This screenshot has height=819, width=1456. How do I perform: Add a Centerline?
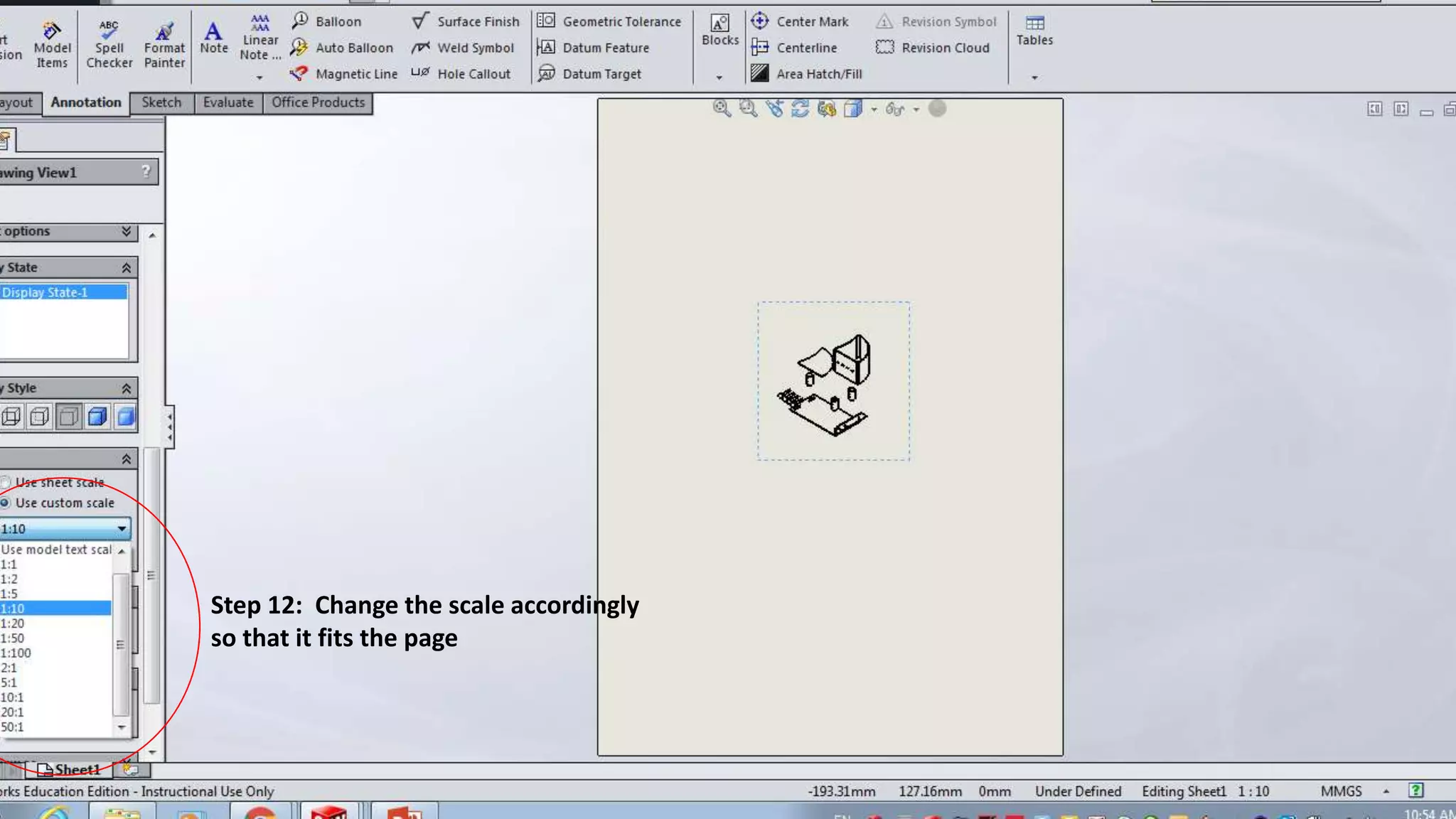(794, 48)
